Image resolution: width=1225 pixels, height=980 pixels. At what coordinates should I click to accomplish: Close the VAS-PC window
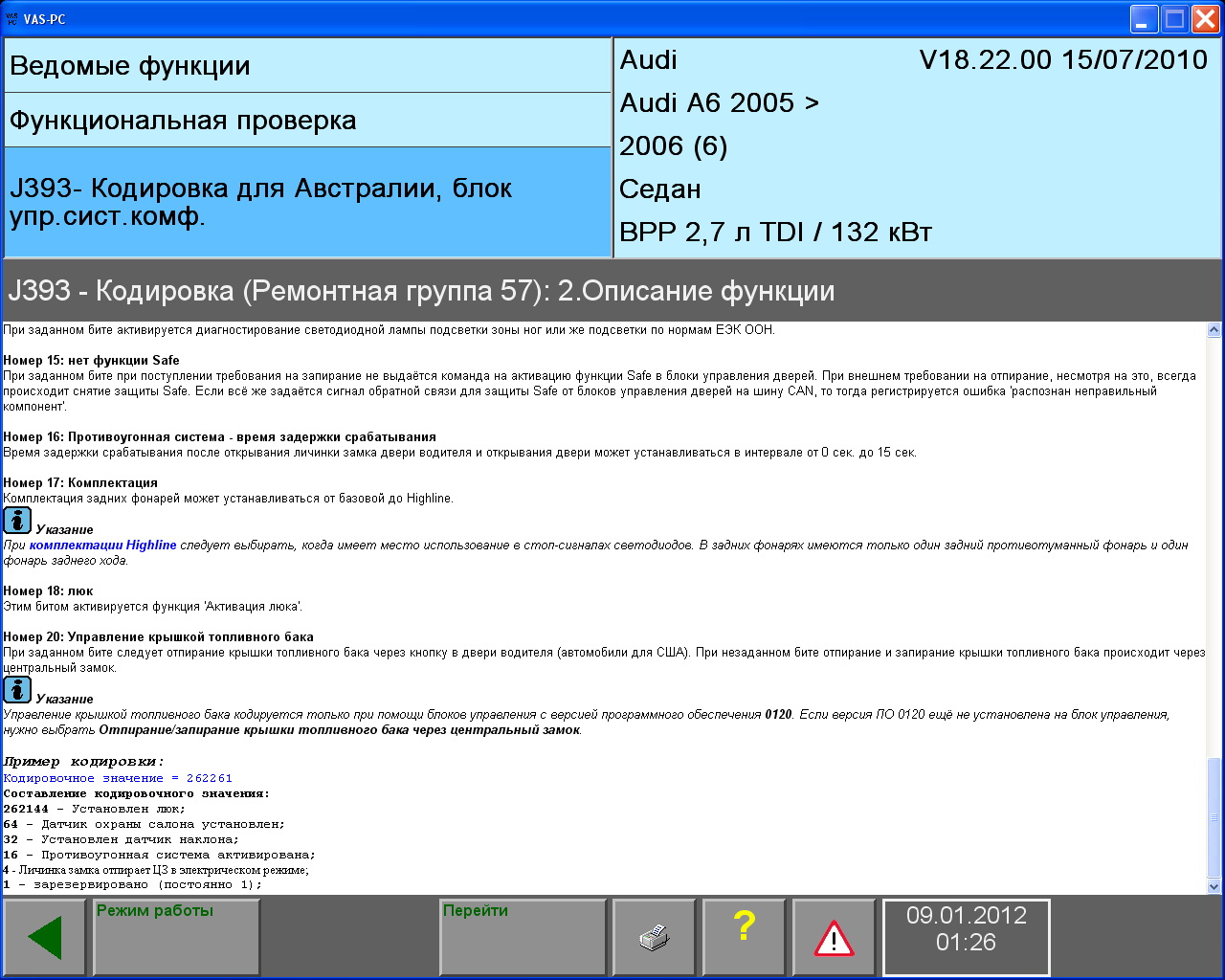coord(1205,18)
